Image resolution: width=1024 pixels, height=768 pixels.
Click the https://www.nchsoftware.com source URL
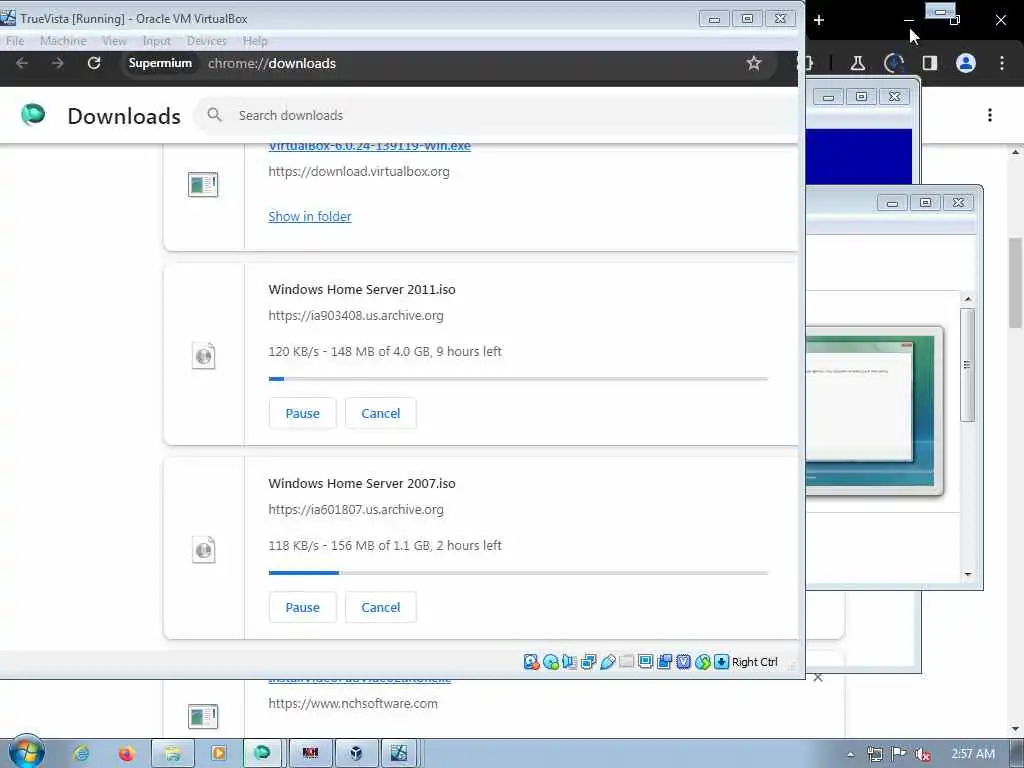tap(353, 703)
